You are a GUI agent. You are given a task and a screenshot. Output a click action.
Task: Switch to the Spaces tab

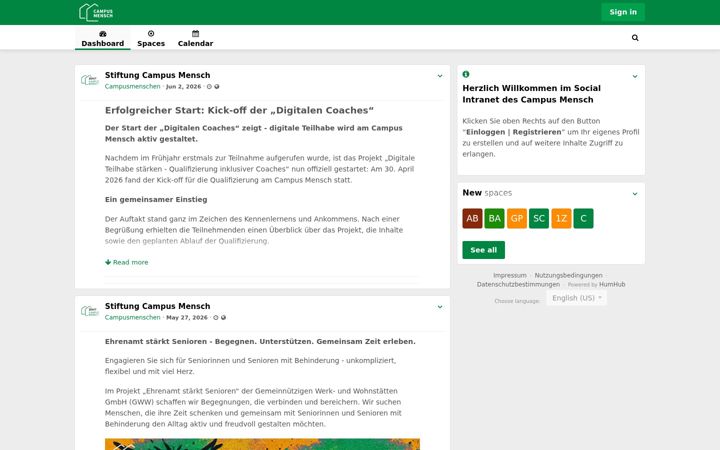point(151,38)
